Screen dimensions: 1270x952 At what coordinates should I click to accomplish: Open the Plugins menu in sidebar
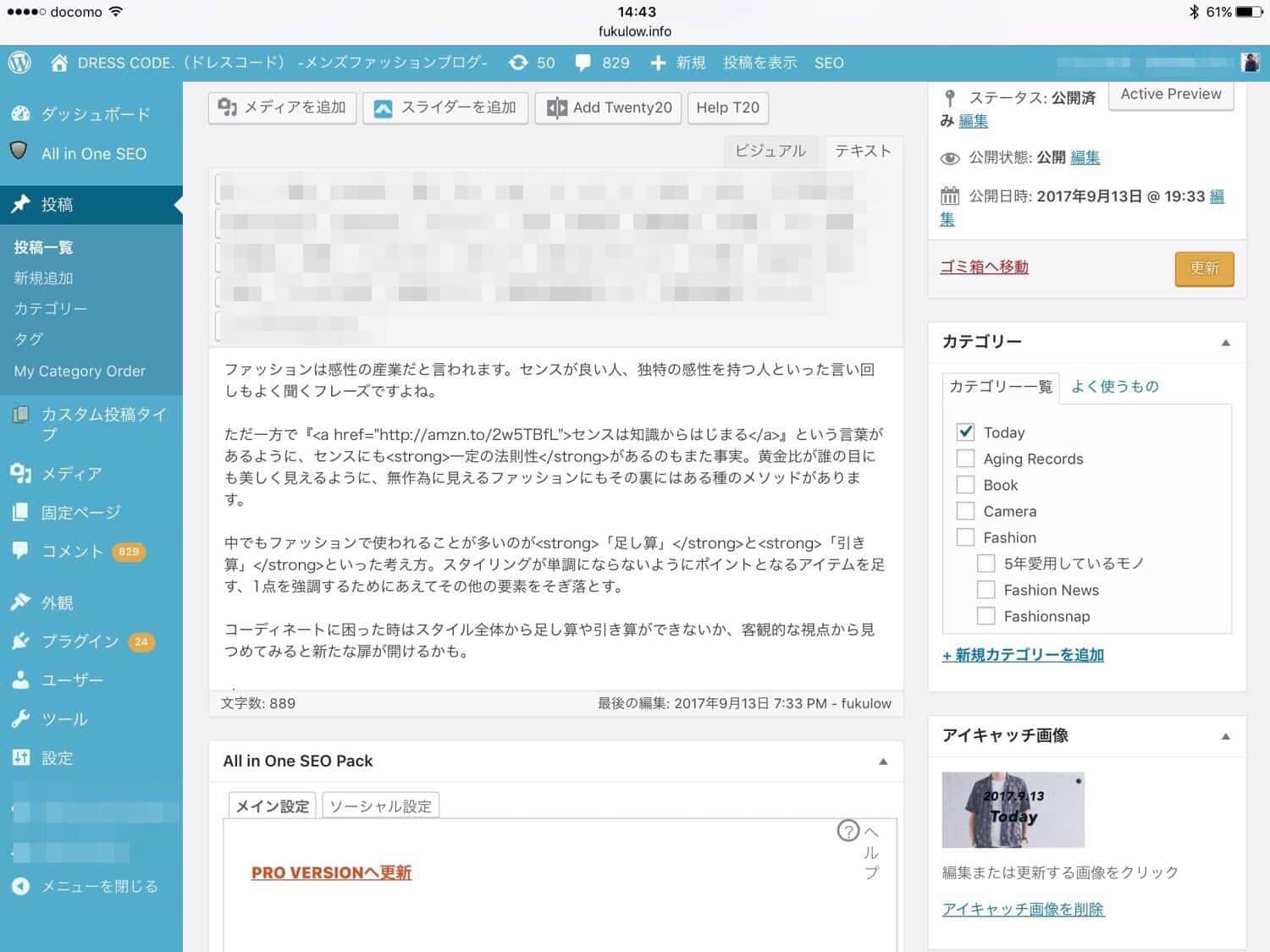80,641
